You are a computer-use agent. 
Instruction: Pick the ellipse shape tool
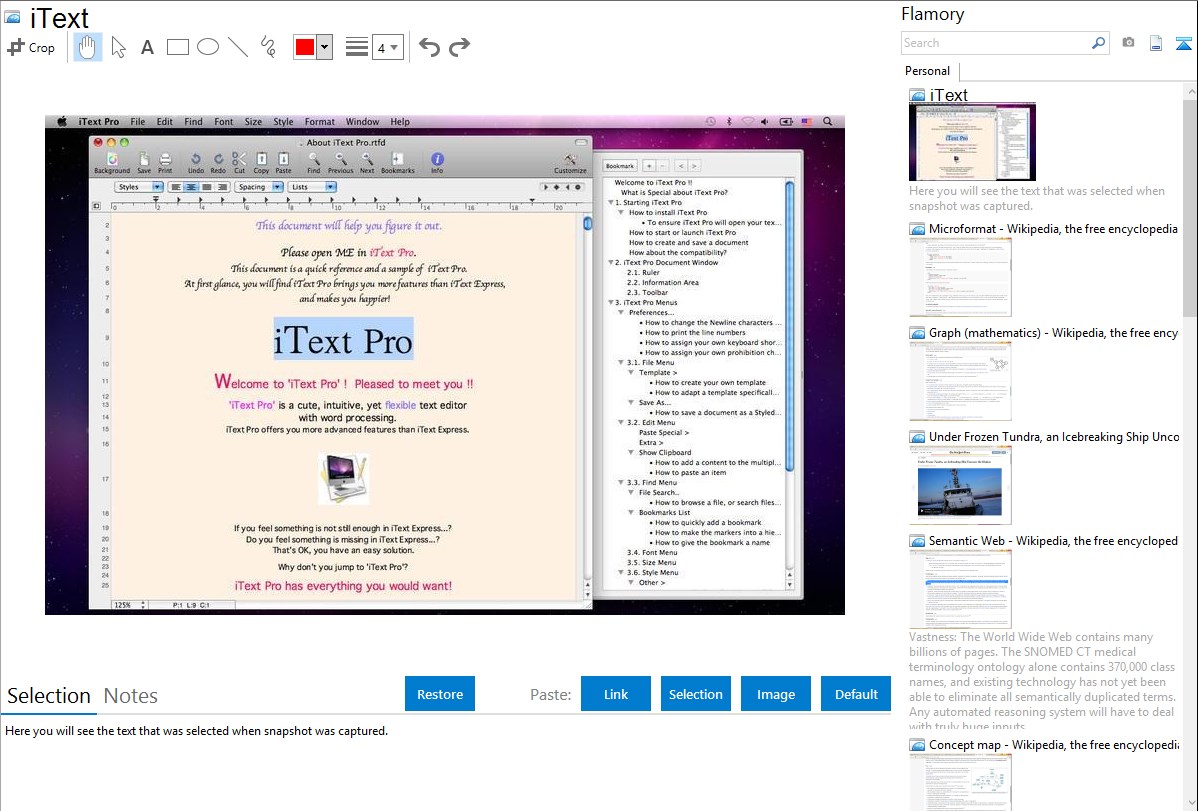coord(208,47)
